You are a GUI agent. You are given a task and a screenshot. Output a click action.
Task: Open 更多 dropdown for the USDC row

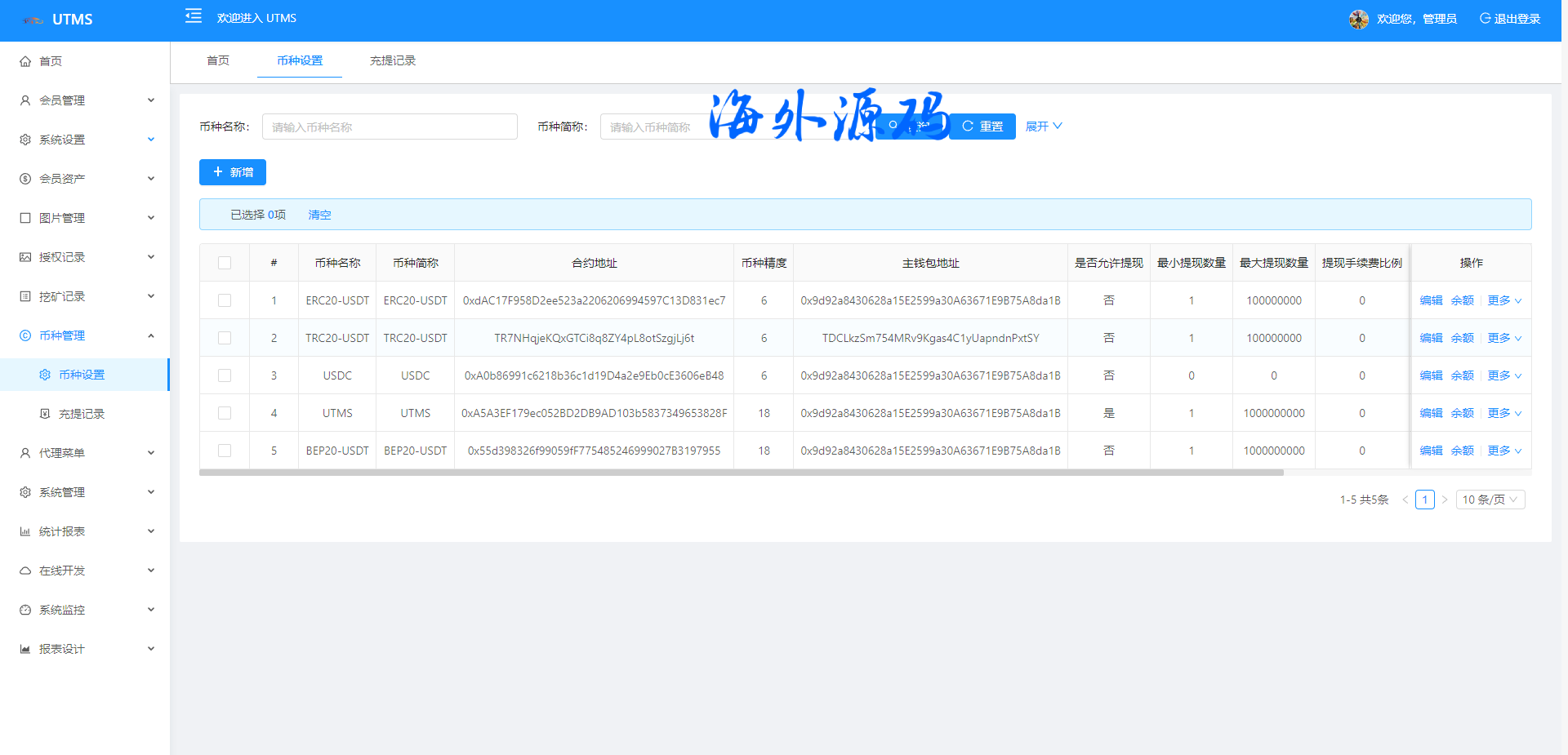click(x=1503, y=375)
